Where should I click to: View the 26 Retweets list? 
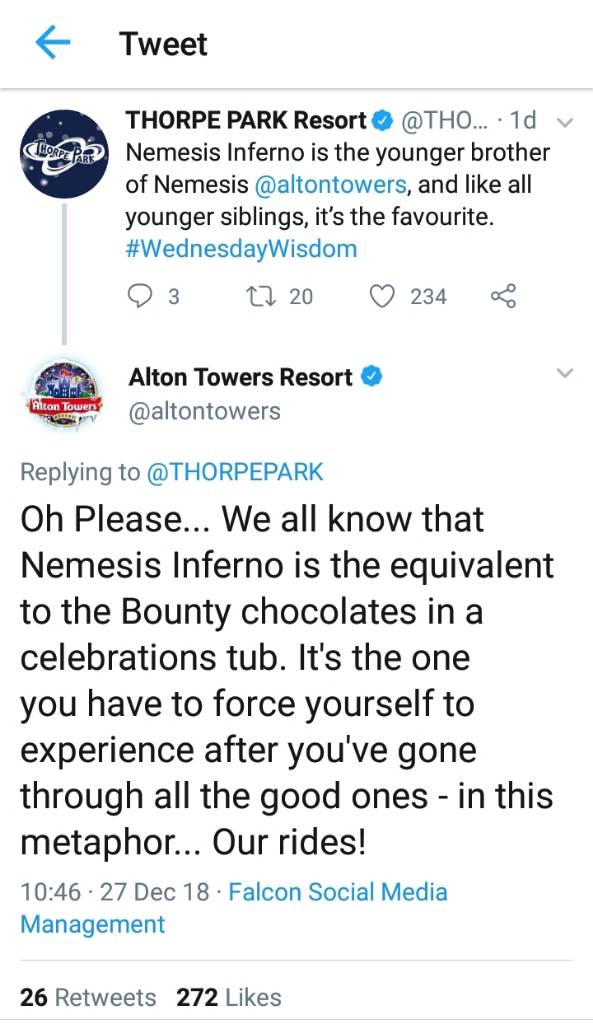click(x=88, y=997)
